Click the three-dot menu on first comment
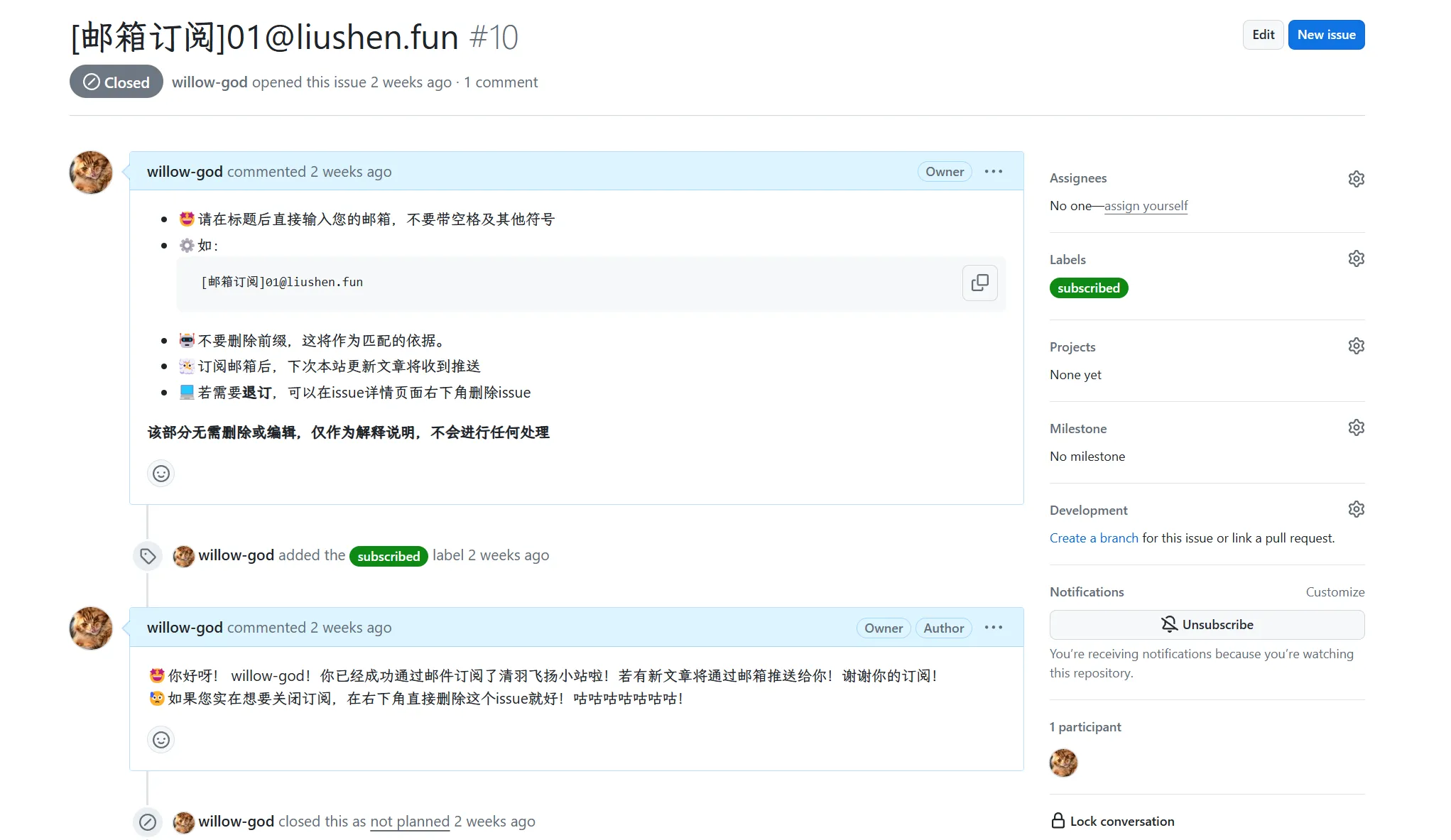1451x840 pixels. 994,171
